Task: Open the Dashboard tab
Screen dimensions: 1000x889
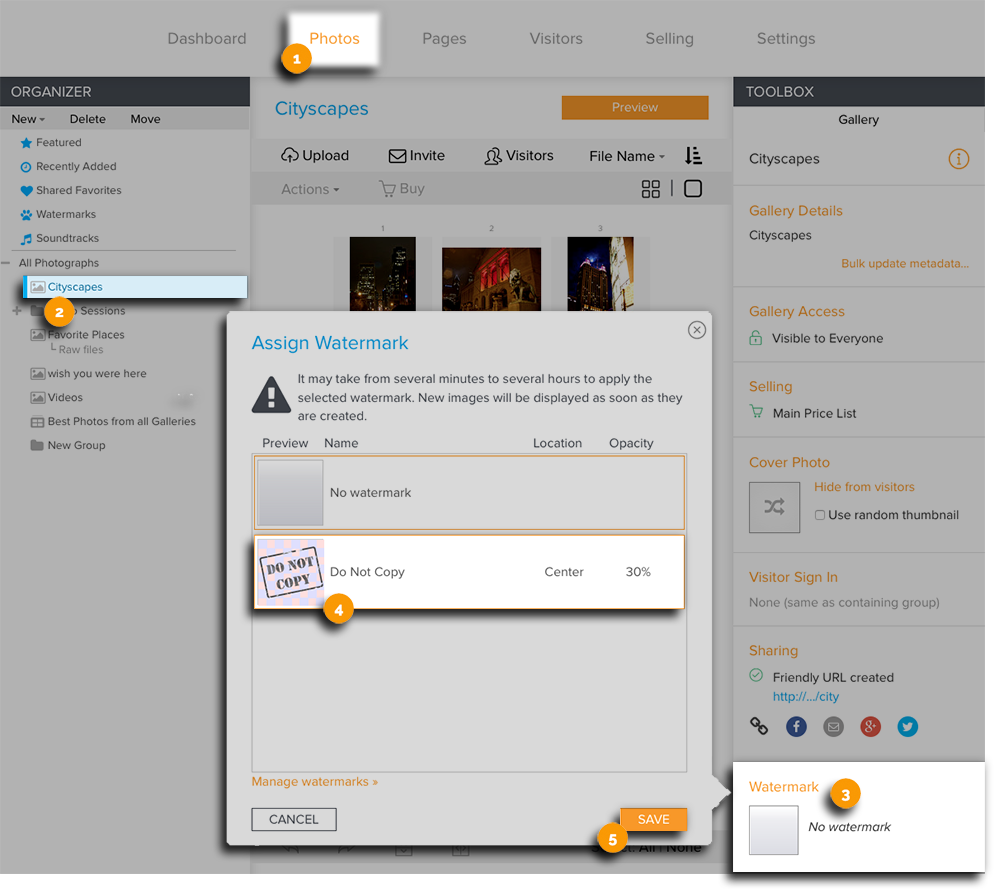Action: (207, 38)
